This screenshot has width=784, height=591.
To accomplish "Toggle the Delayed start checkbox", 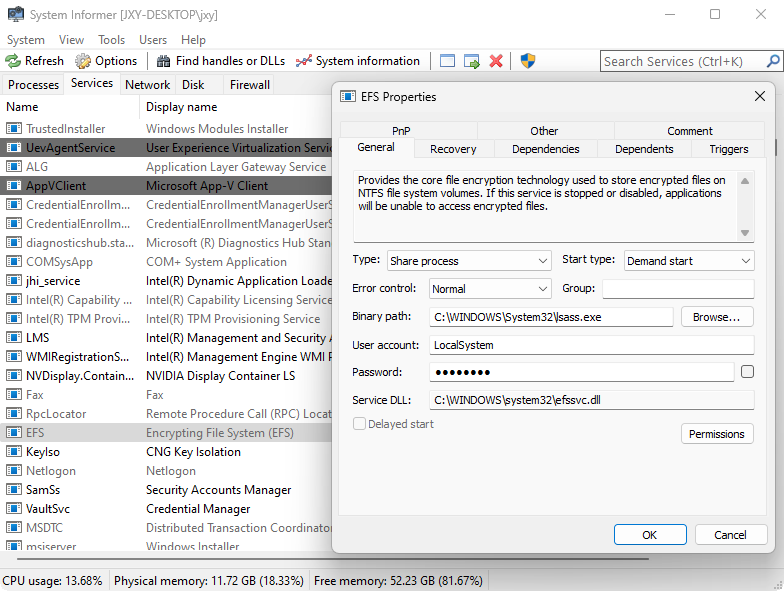I will pos(360,424).
